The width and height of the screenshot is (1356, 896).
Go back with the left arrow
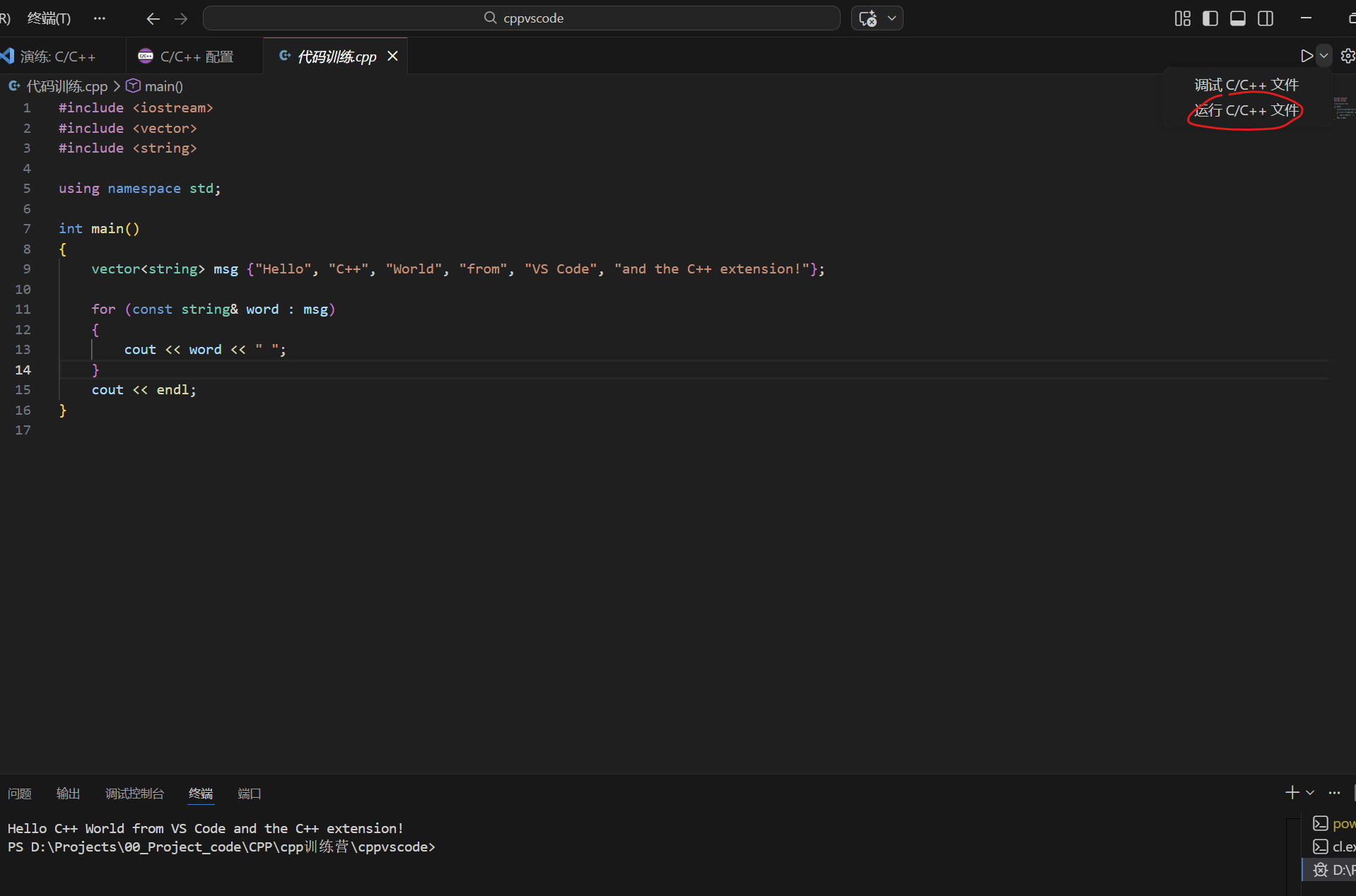coord(153,18)
